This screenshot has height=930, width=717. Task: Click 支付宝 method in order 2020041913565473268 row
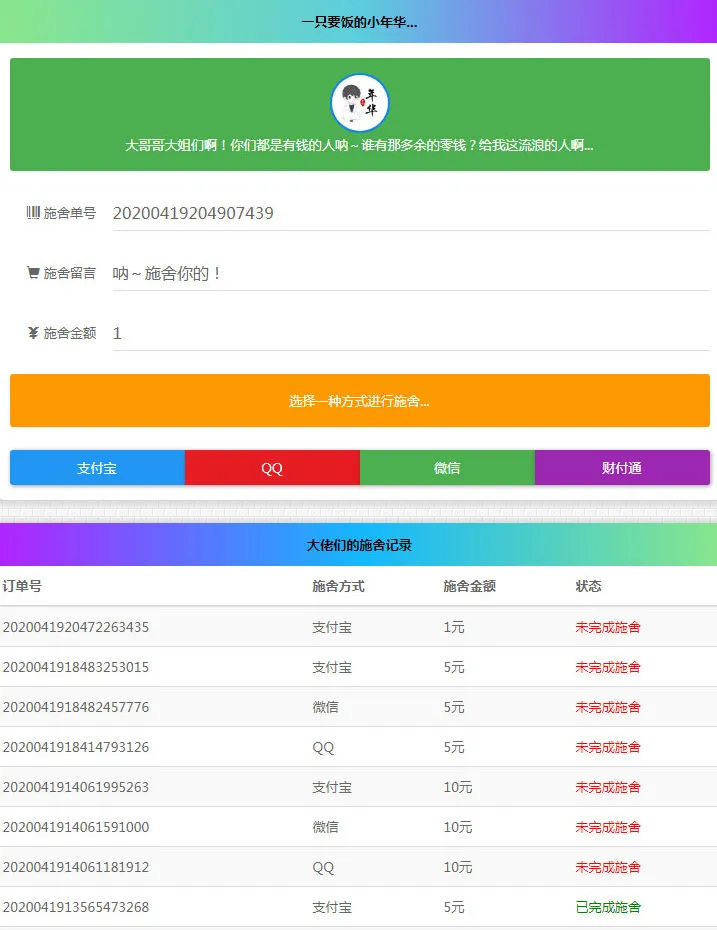[x=332, y=907]
